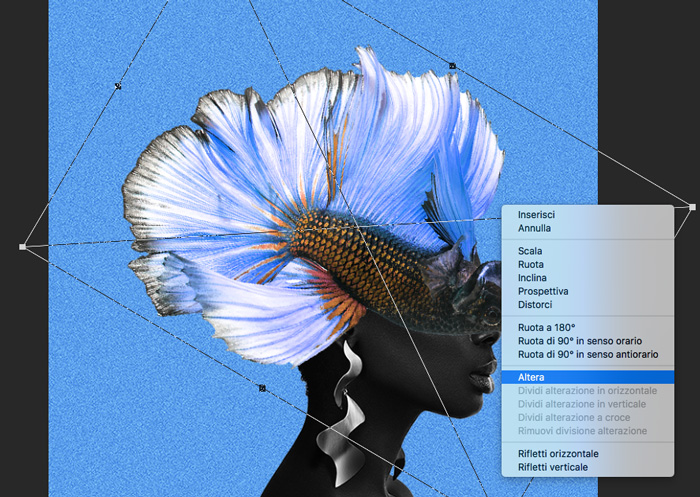The image size is (700, 497).
Task: Choose Rifletti verticale
Action: click(x=588, y=467)
